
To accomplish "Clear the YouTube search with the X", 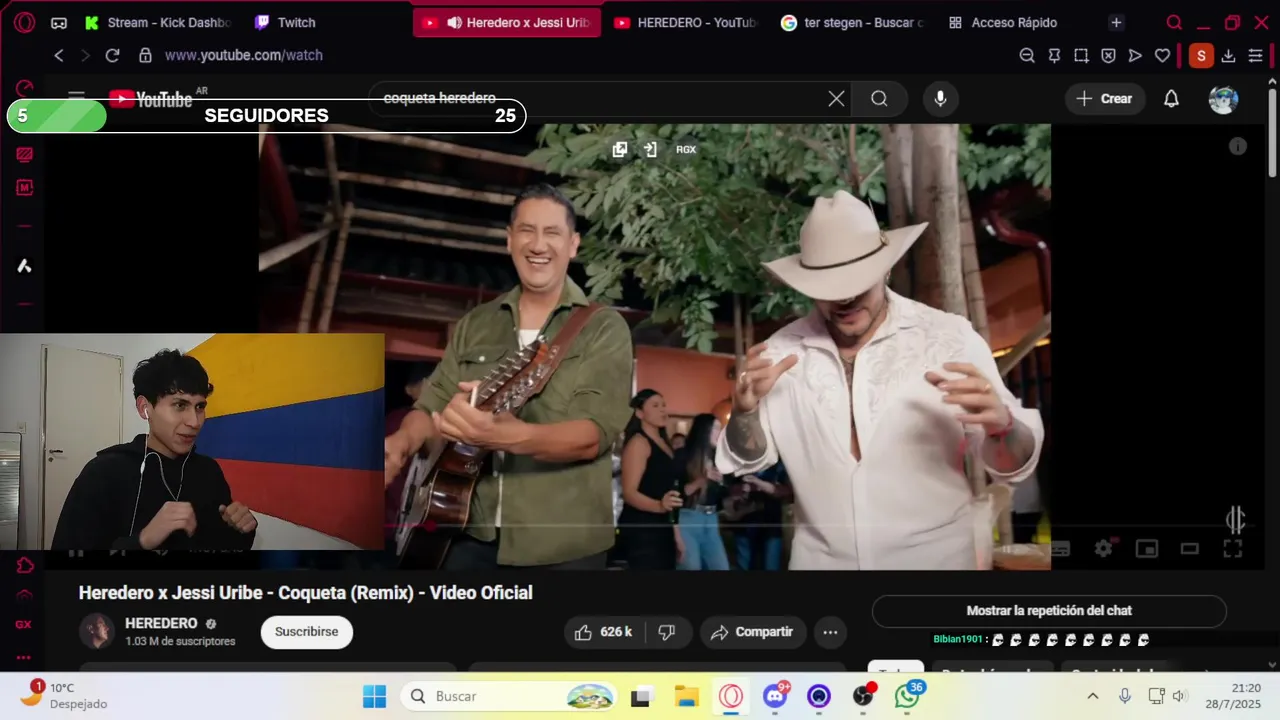I will 836,98.
